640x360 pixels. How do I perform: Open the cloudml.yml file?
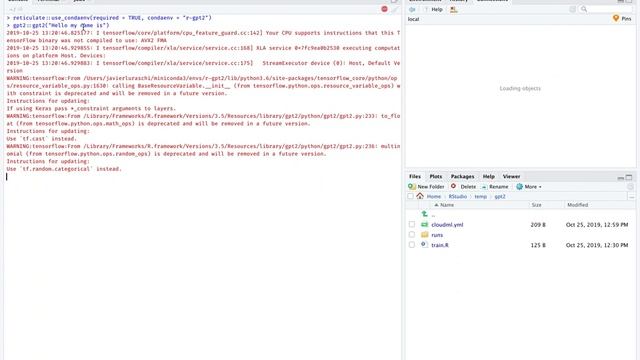tap(447, 225)
